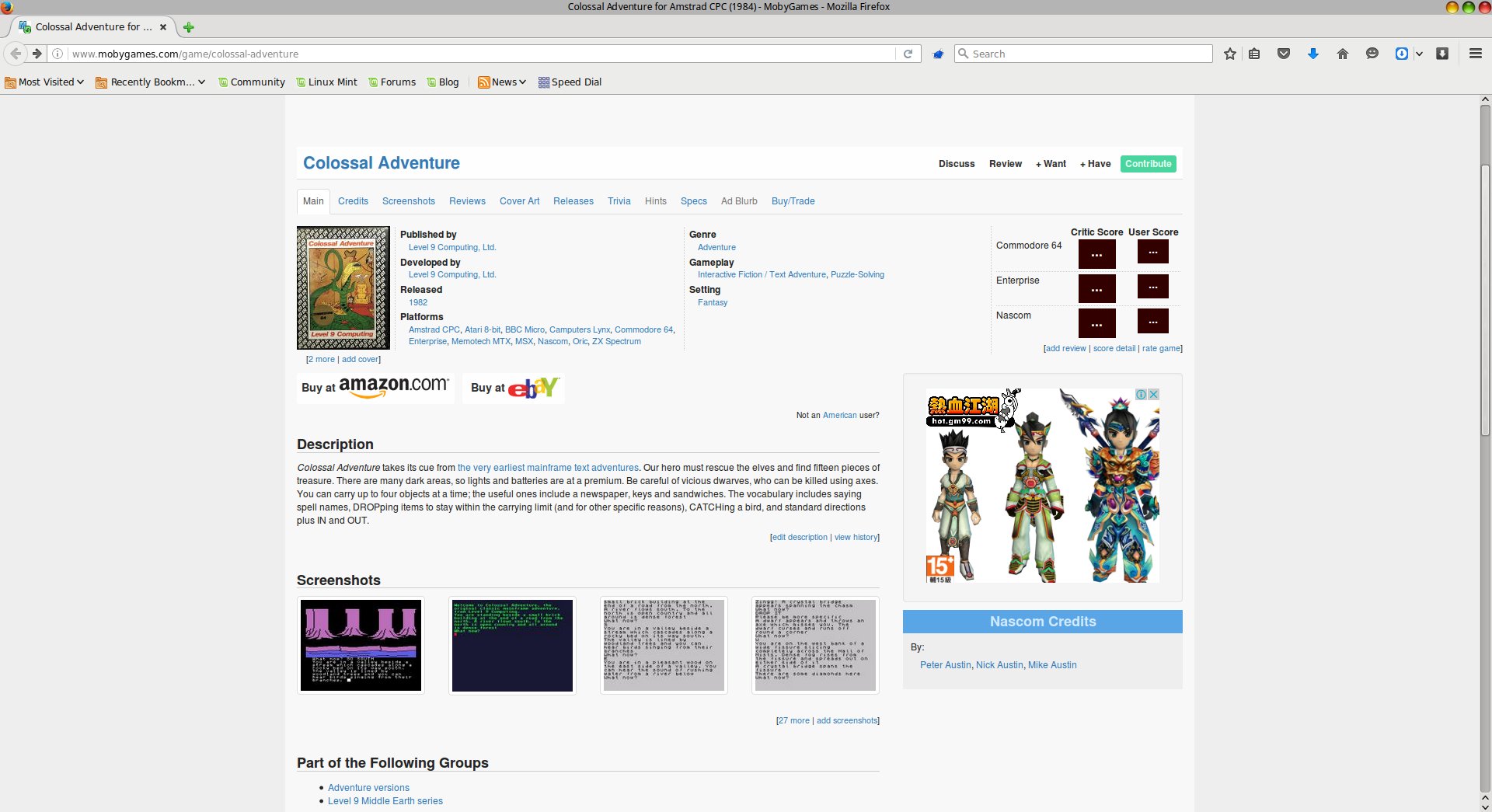1492x812 pixels.
Task: Expand the Most Visited bookmarks dropdown
Action: point(44,82)
